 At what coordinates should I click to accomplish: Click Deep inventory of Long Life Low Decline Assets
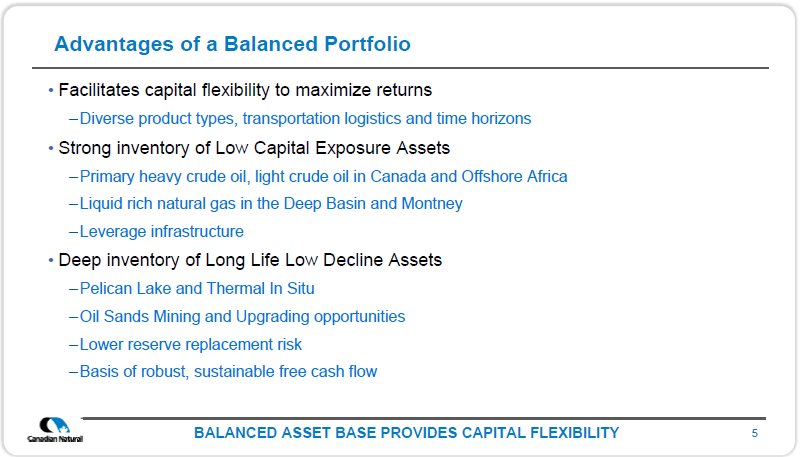[x=250, y=260]
